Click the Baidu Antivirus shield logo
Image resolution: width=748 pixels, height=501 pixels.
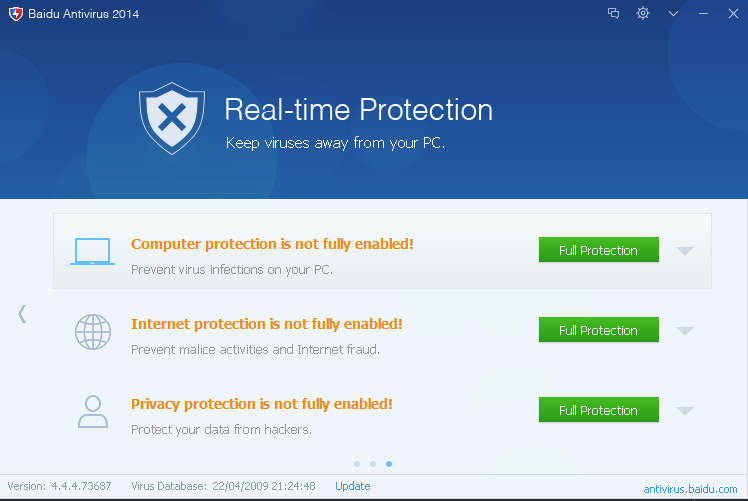(15, 13)
